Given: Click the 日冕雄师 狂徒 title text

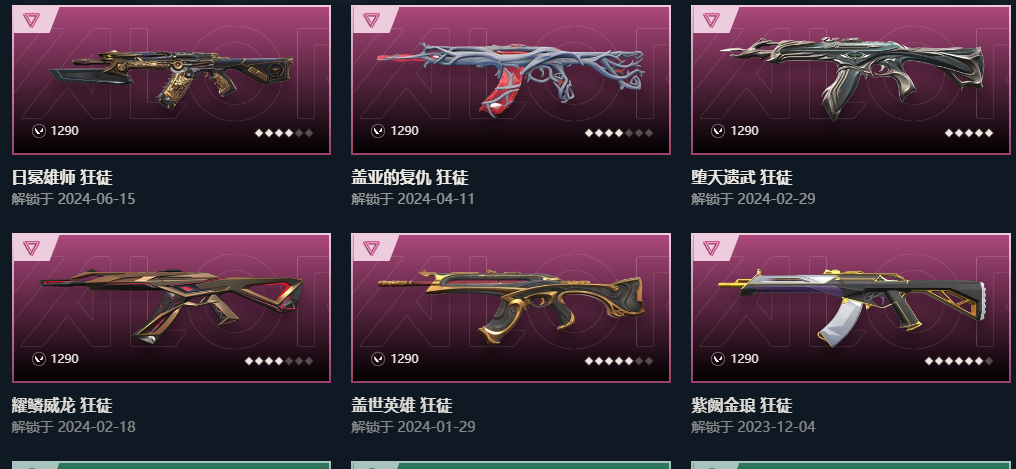Looking at the screenshot, I should pos(62,177).
